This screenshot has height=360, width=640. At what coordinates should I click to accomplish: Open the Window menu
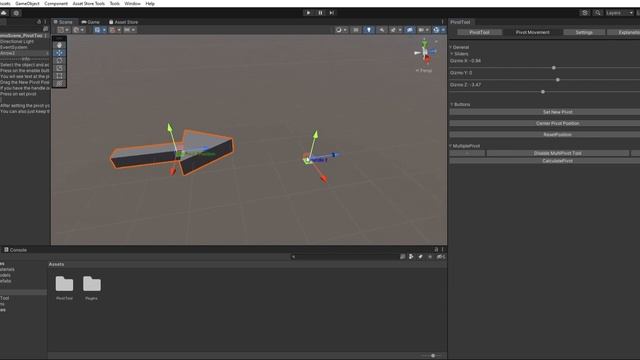[132, 3]
